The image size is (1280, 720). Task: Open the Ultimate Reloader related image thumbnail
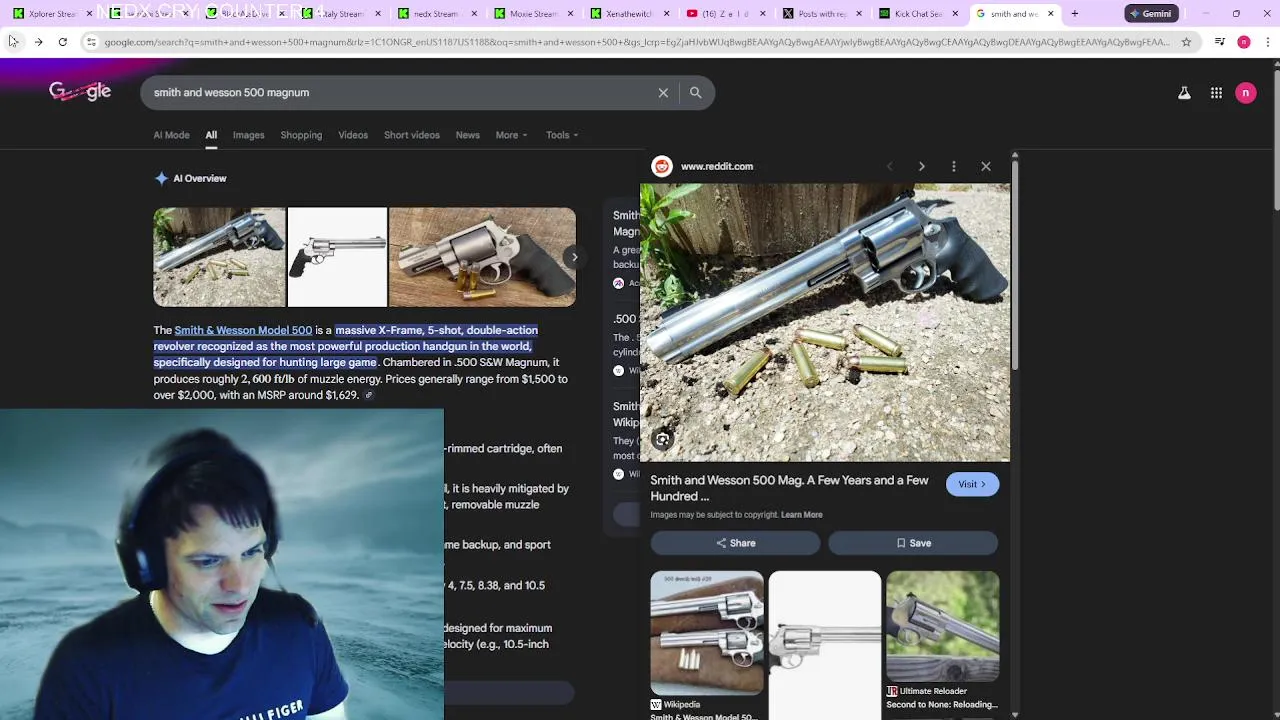(x=942, y=626)
